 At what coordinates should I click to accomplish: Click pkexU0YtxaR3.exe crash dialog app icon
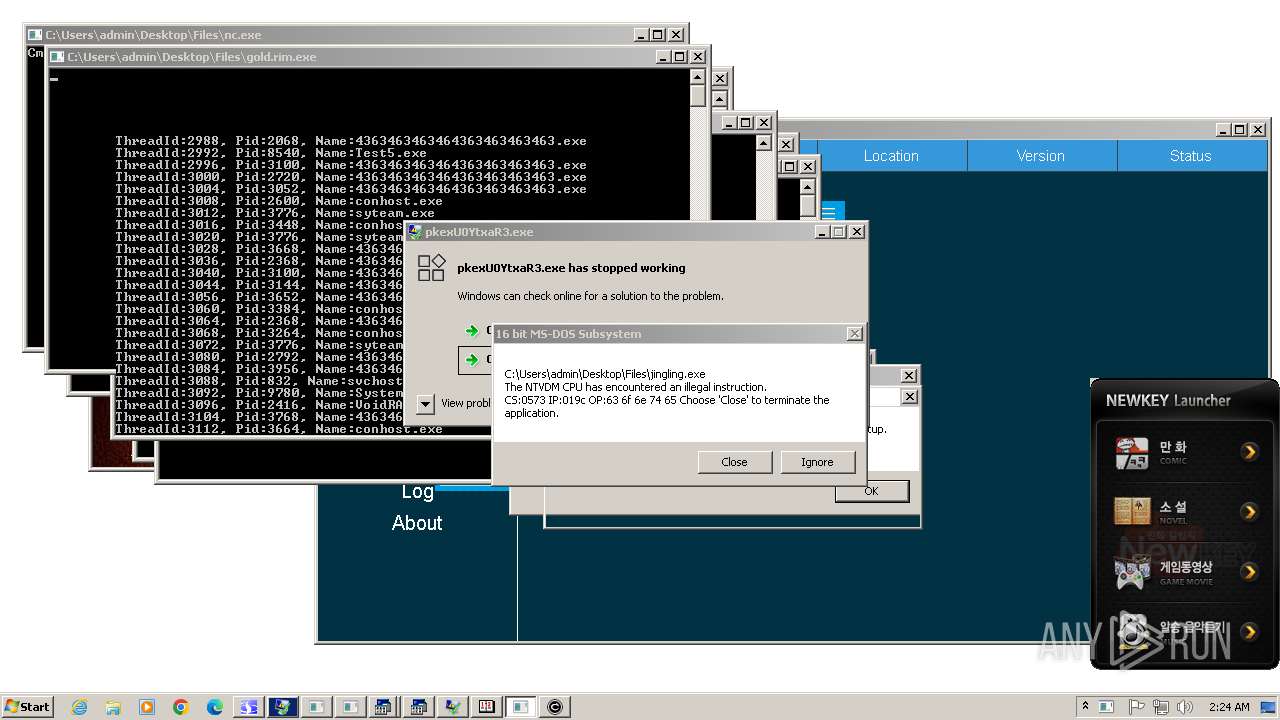coord(431,267)
